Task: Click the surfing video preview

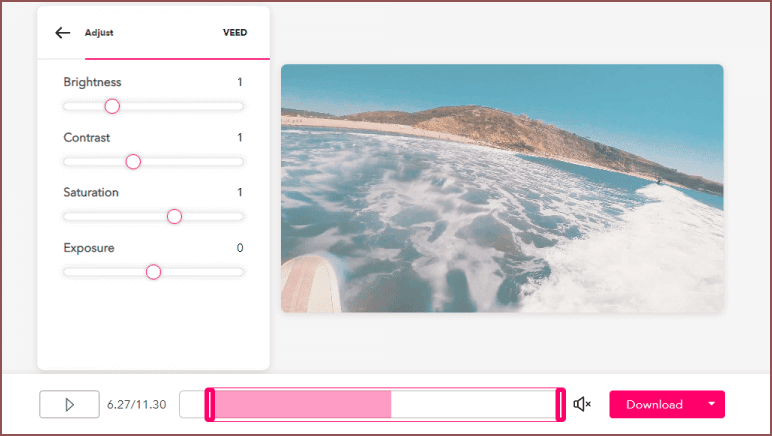Action: tap(501, 188)
